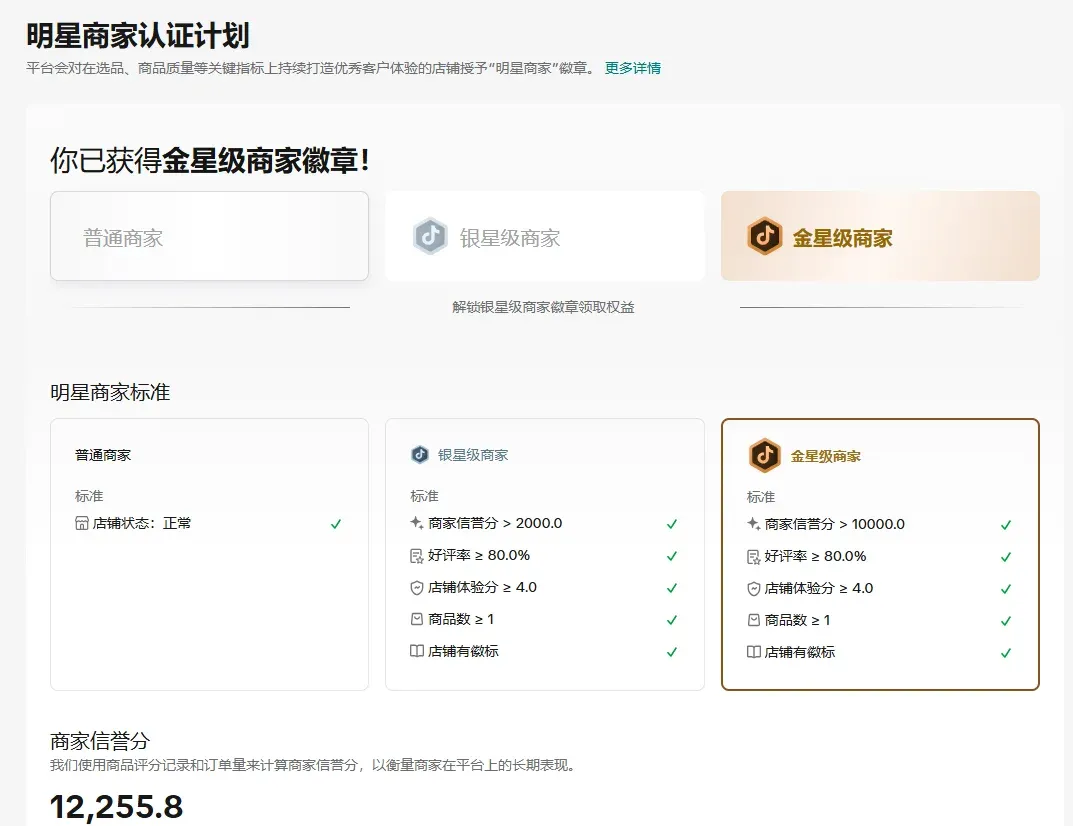Open the 更多详情 link

click(x=632, y=68)
